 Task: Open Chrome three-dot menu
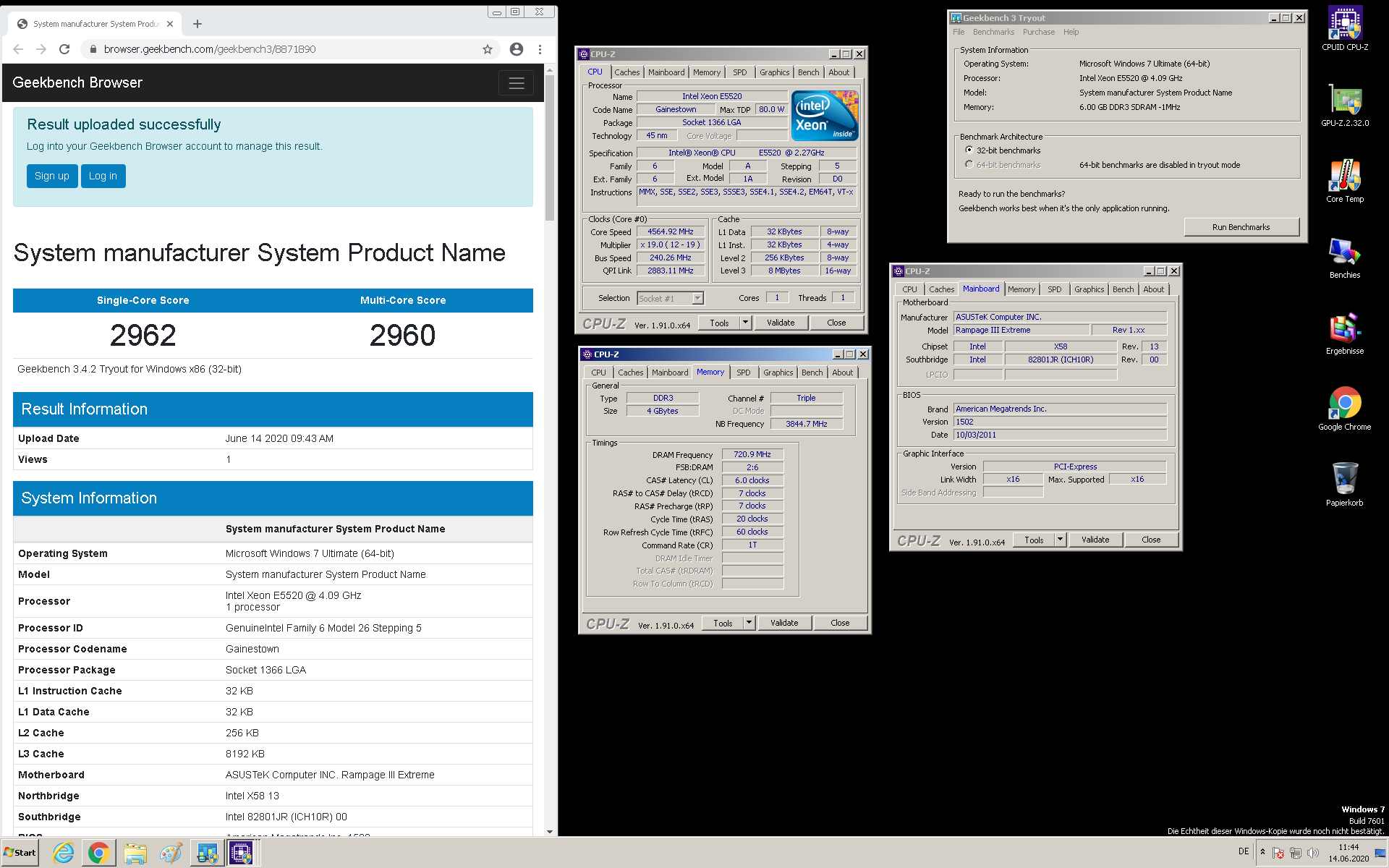(540, 49)
